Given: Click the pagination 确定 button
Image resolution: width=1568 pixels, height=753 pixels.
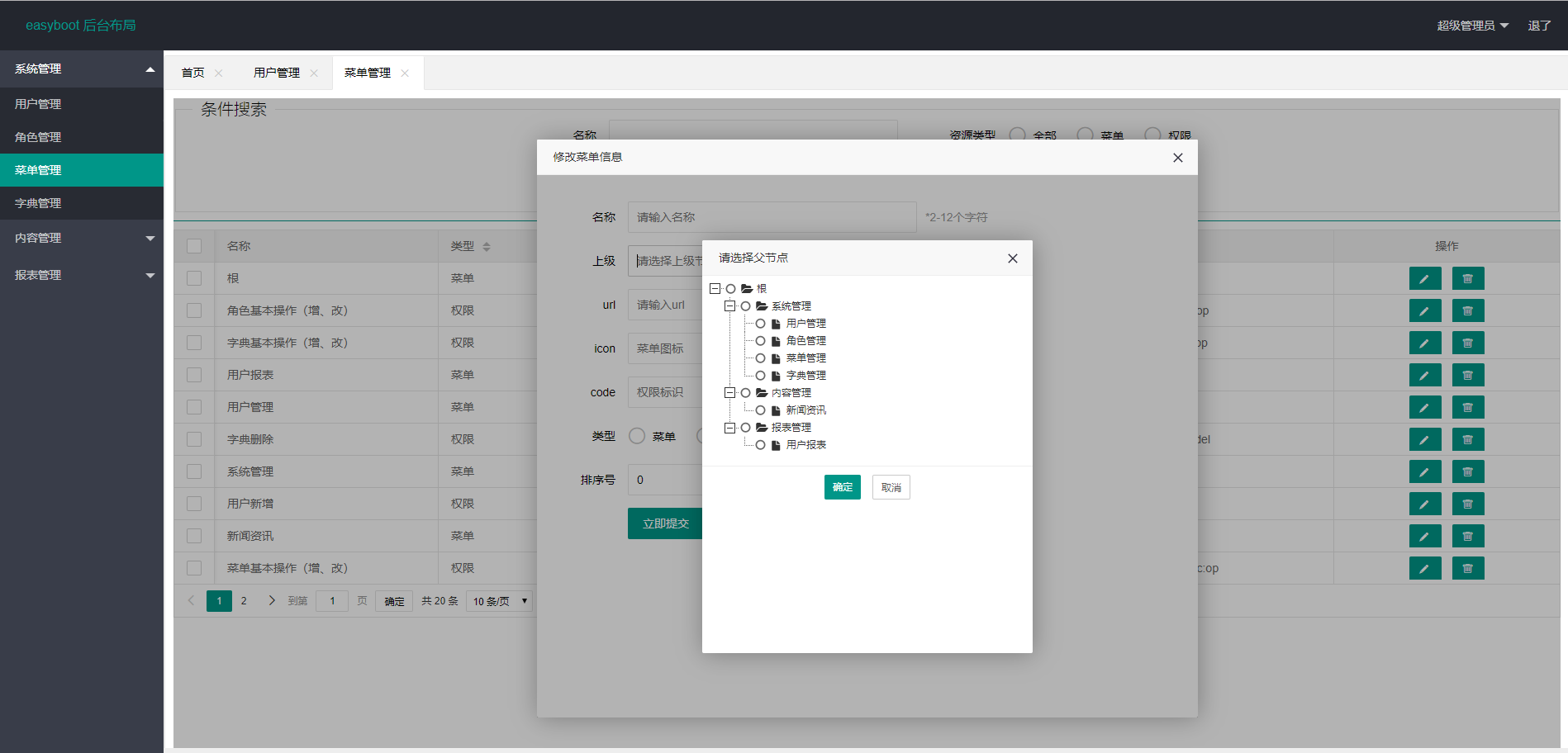Looking at the screenshot, I should point(394,601).
